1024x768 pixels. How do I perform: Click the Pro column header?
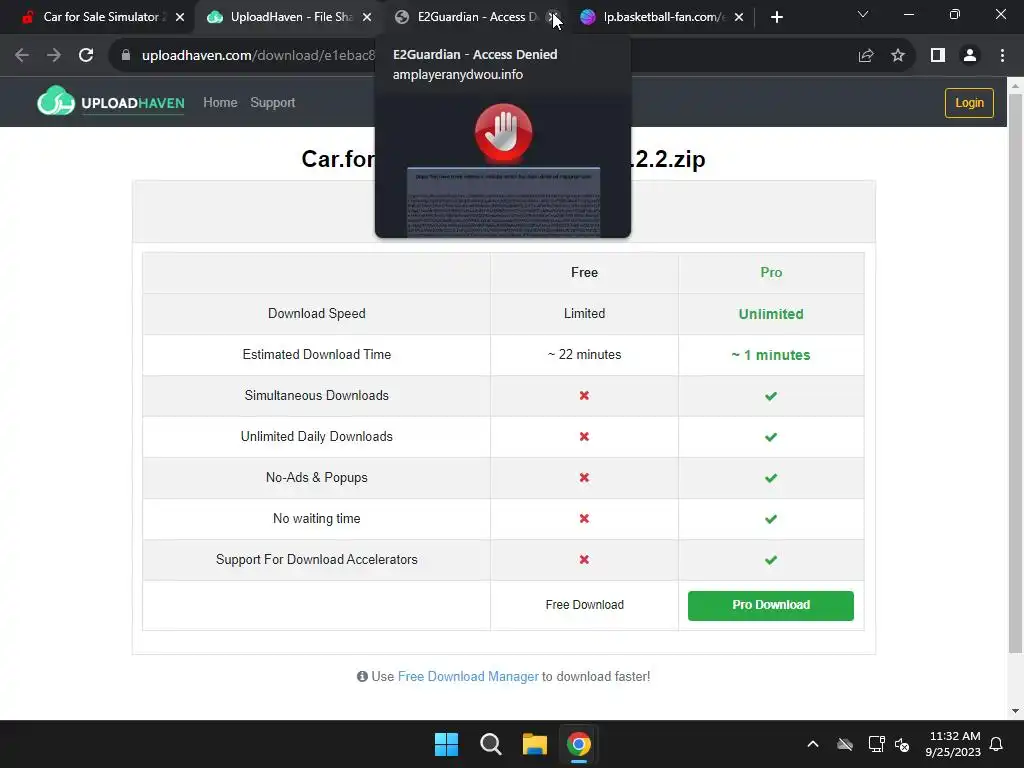pyautogui.click(x=771, y=272)
